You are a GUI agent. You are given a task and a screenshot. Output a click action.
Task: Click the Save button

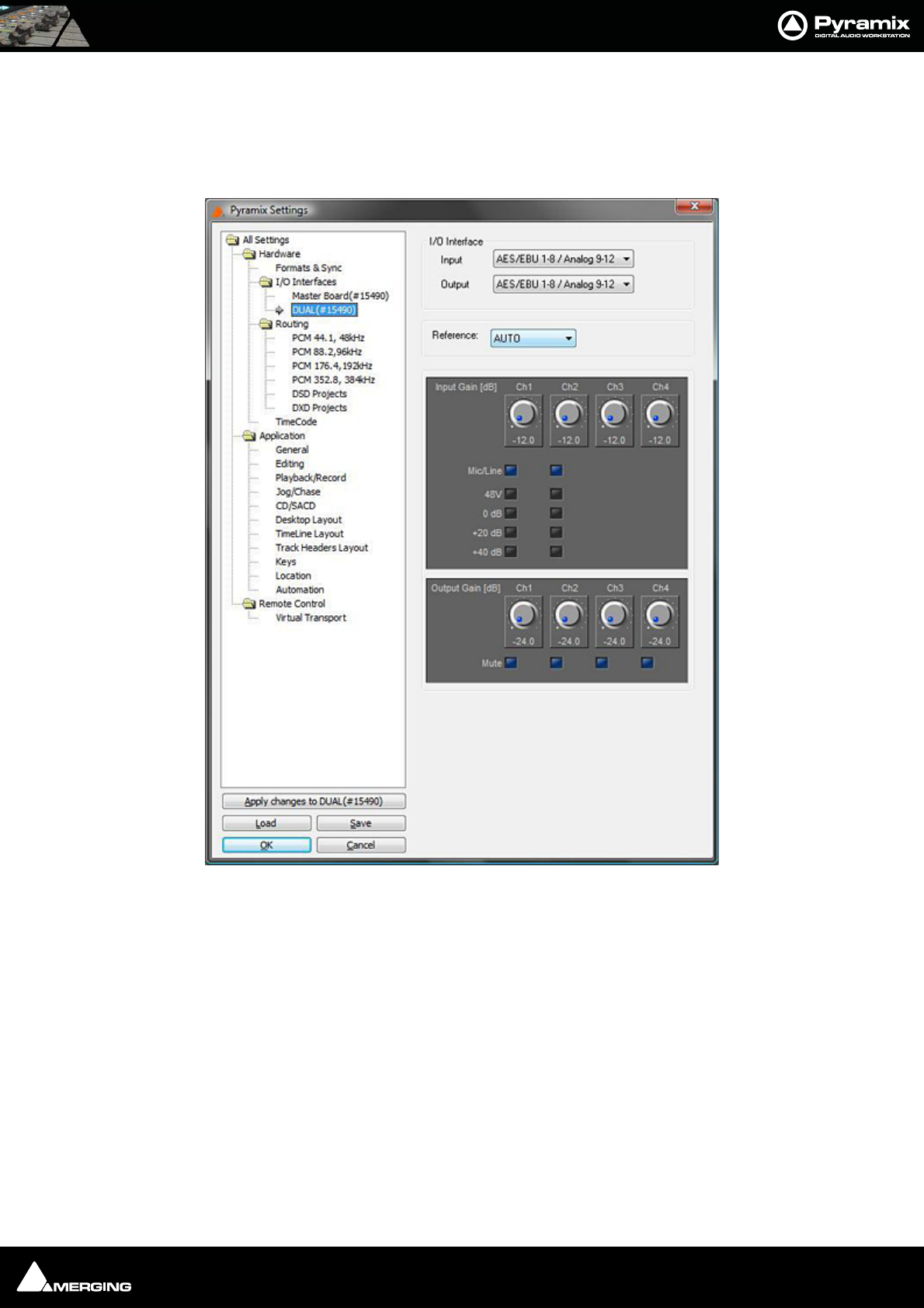361,823
